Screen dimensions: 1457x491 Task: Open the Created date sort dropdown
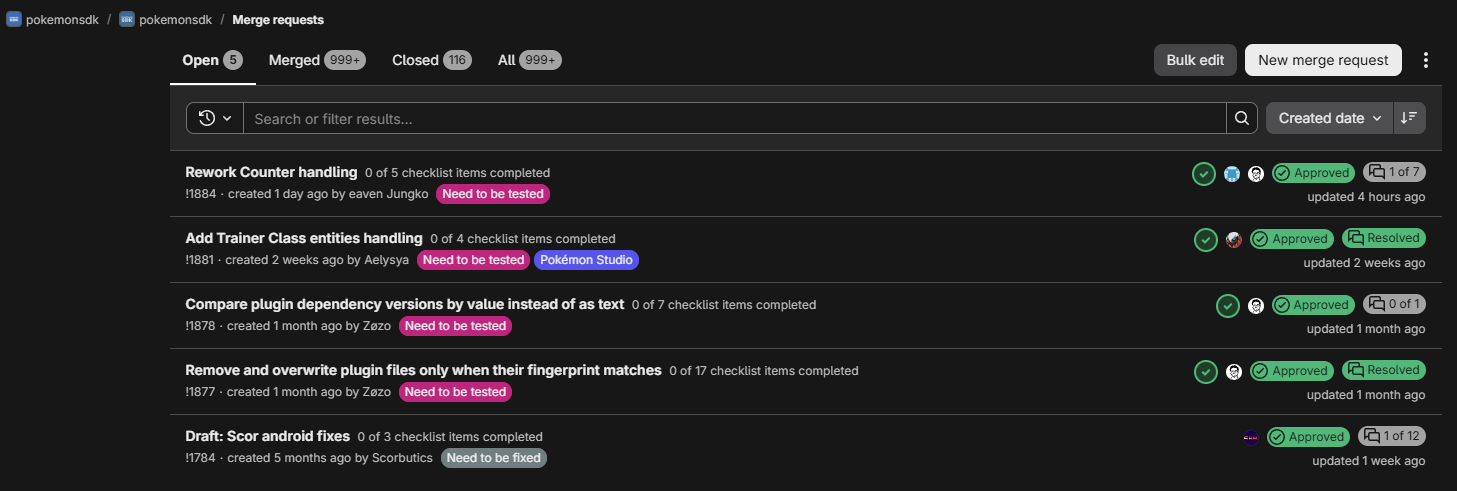[1329, 118]
